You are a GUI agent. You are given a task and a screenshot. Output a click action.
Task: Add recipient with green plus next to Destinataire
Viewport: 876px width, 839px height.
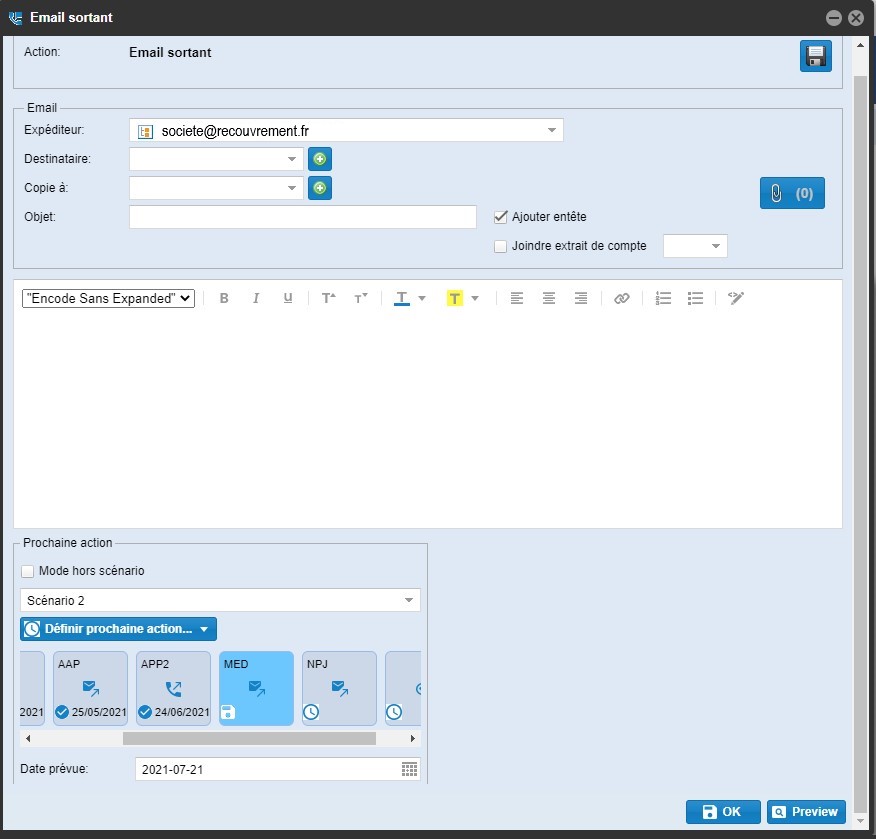[x=320, y=159]
